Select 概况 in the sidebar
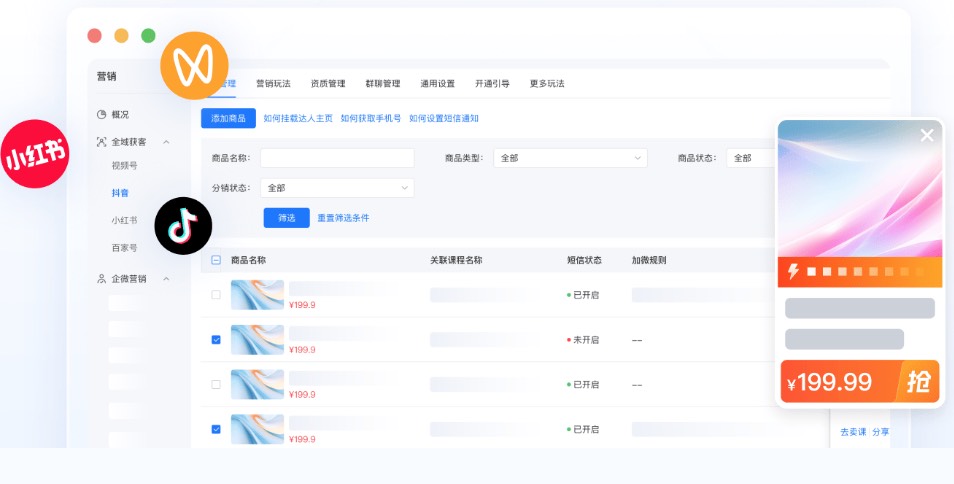The image size is (954, 484). [x=120, y=114]
